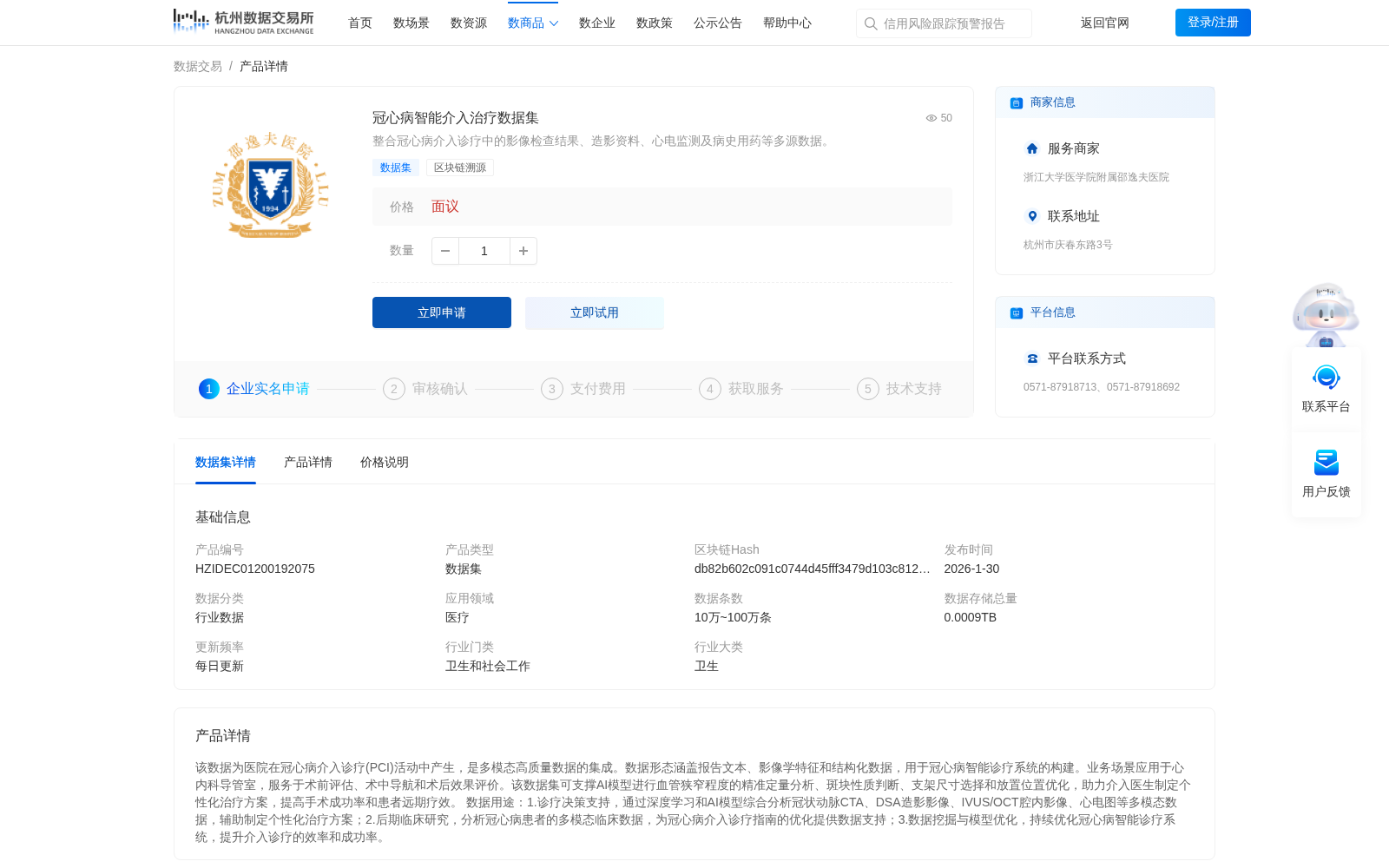Click the merchant name 浙江大学医学院附属邵逸夫医院
The height and width of the screenshot is (868, 1389).
pyautogui.click(x=1096, y=177)
